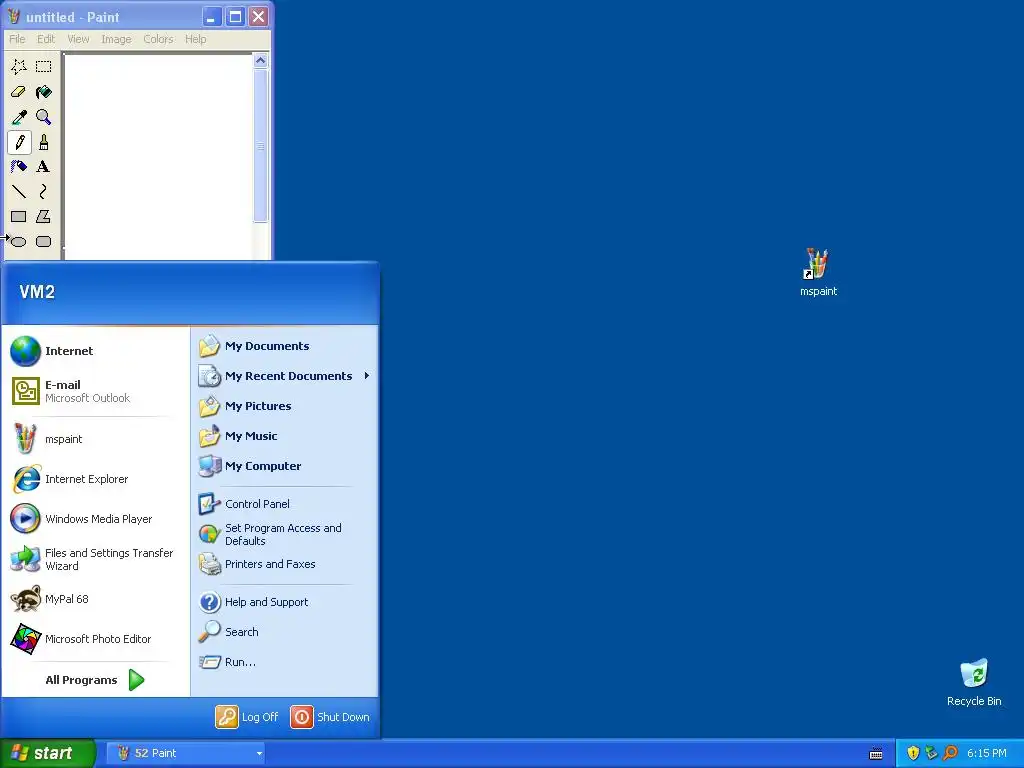Pick the Pick Color eyedropper tool
The height and width of the screenshot is (768, 1024).
(19, 118)
